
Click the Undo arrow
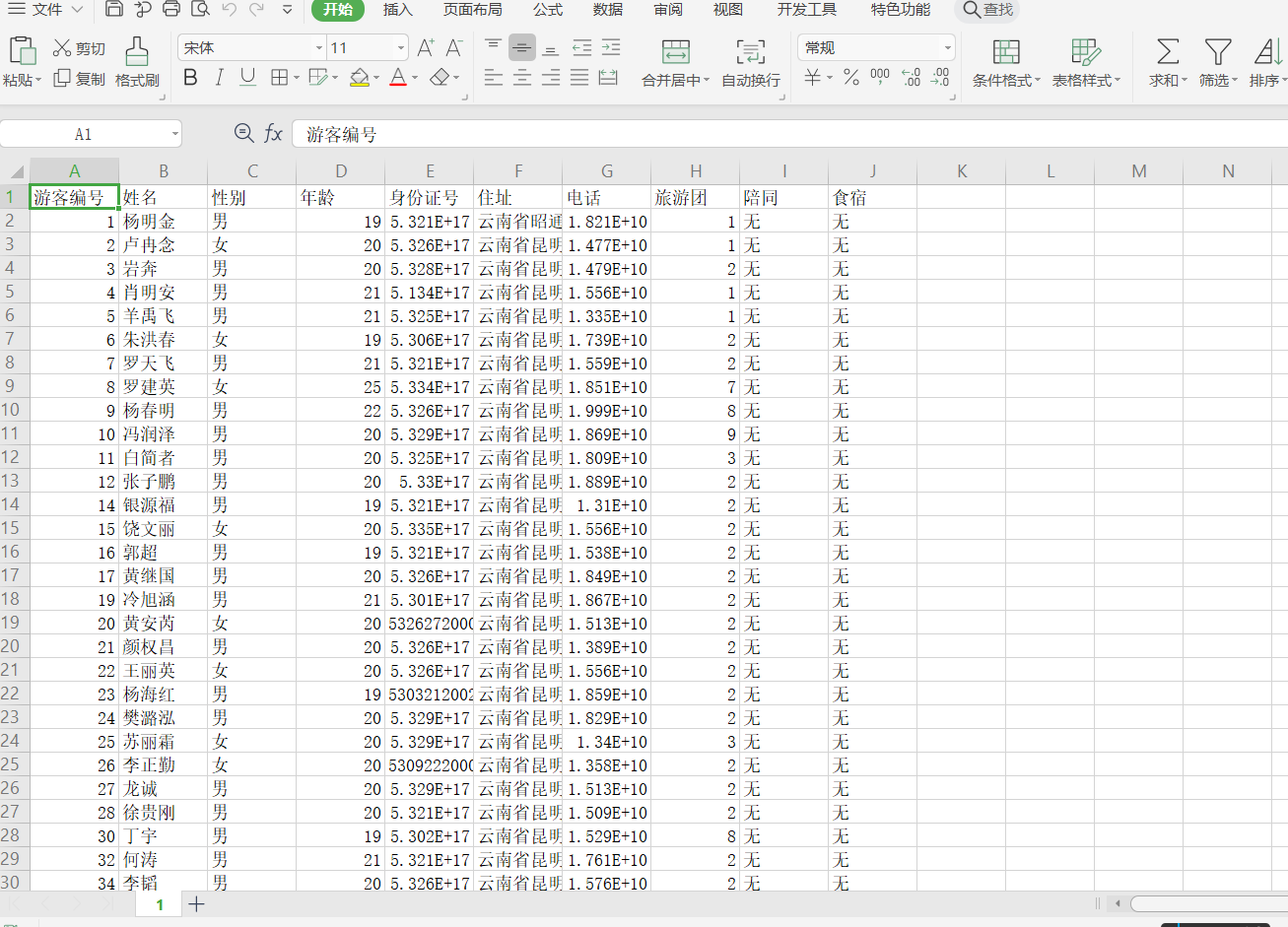(229, 10)
